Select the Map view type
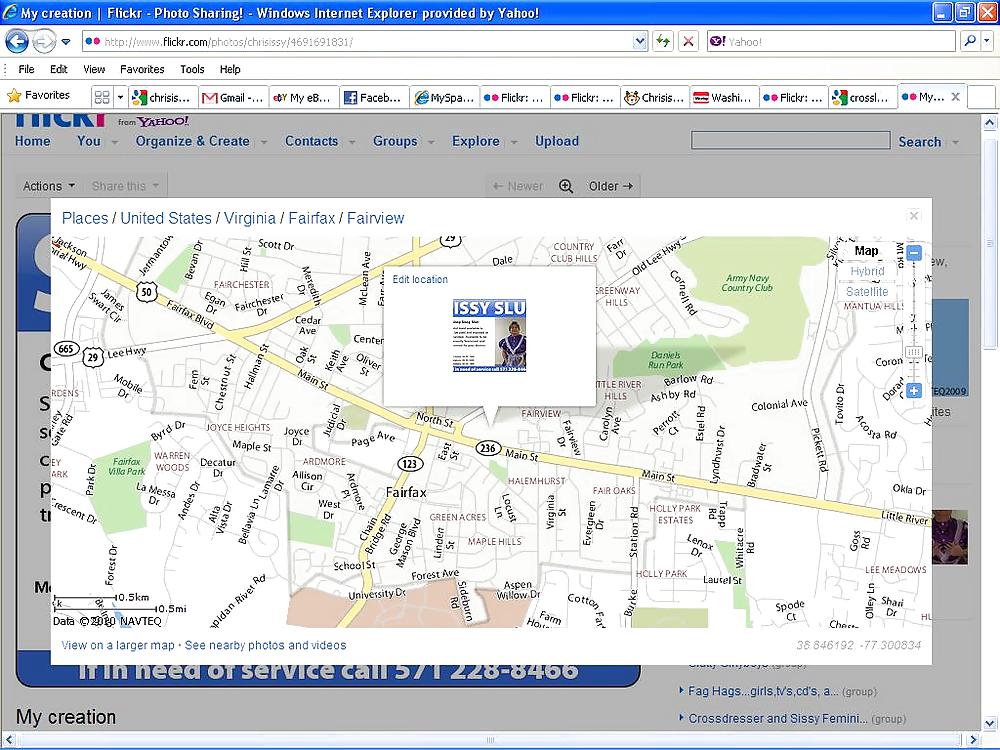 (x=866, y=251)
